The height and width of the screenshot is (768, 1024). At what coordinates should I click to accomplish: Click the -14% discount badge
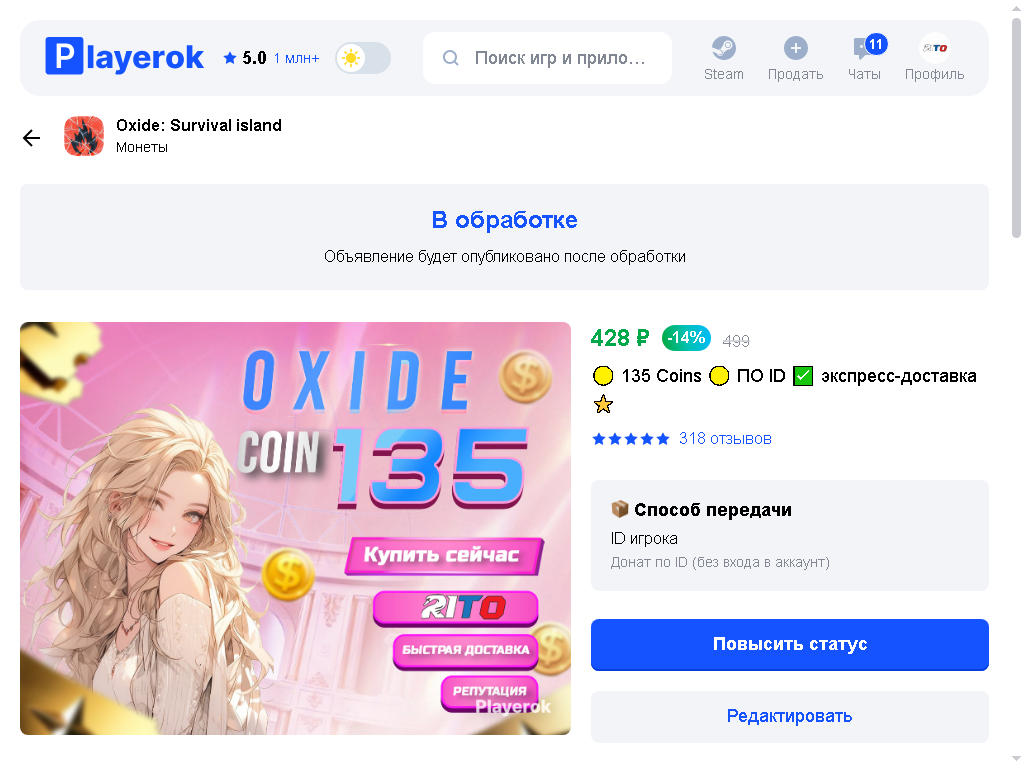click(686, 338)
